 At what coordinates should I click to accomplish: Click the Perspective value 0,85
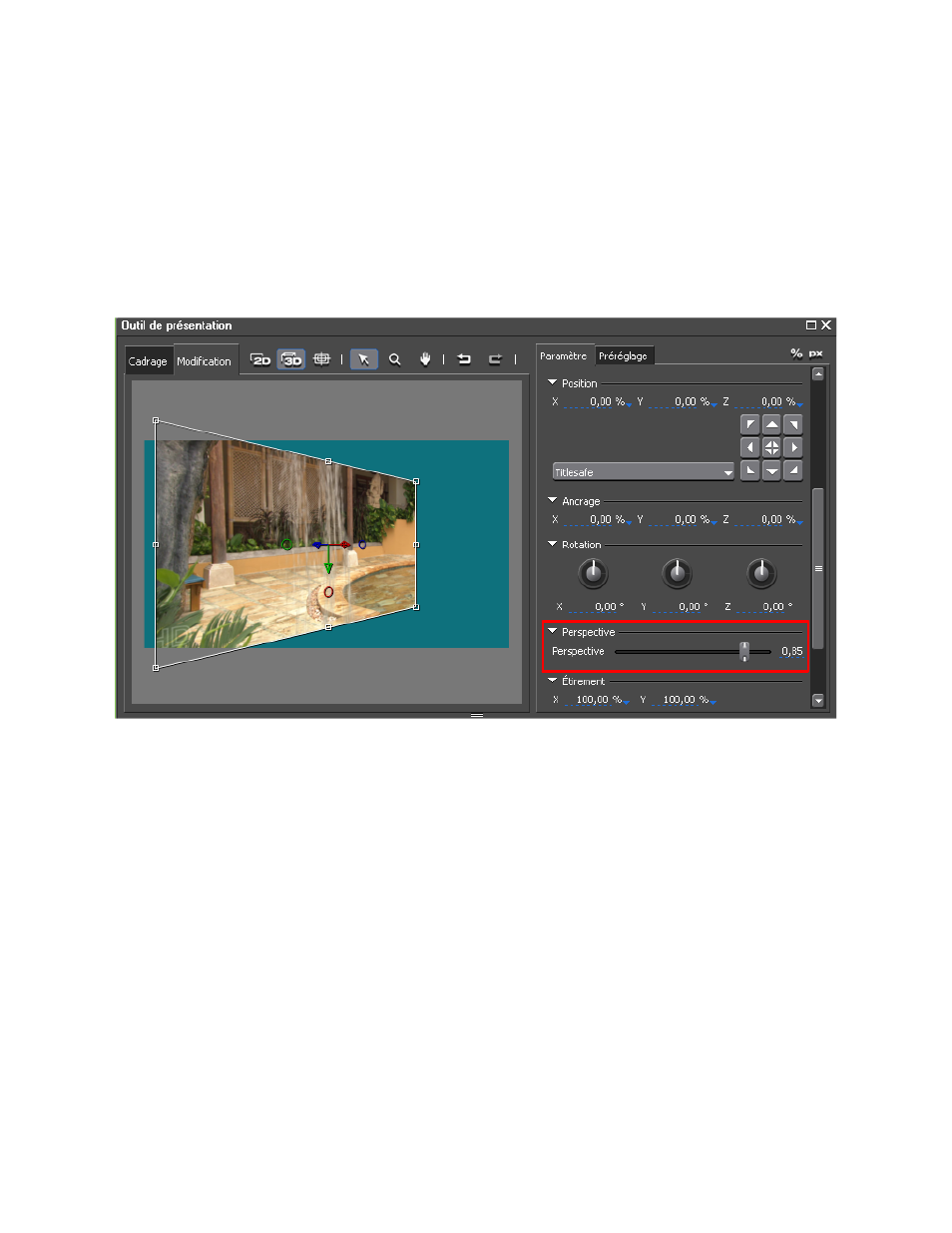(x=791, y=651)
